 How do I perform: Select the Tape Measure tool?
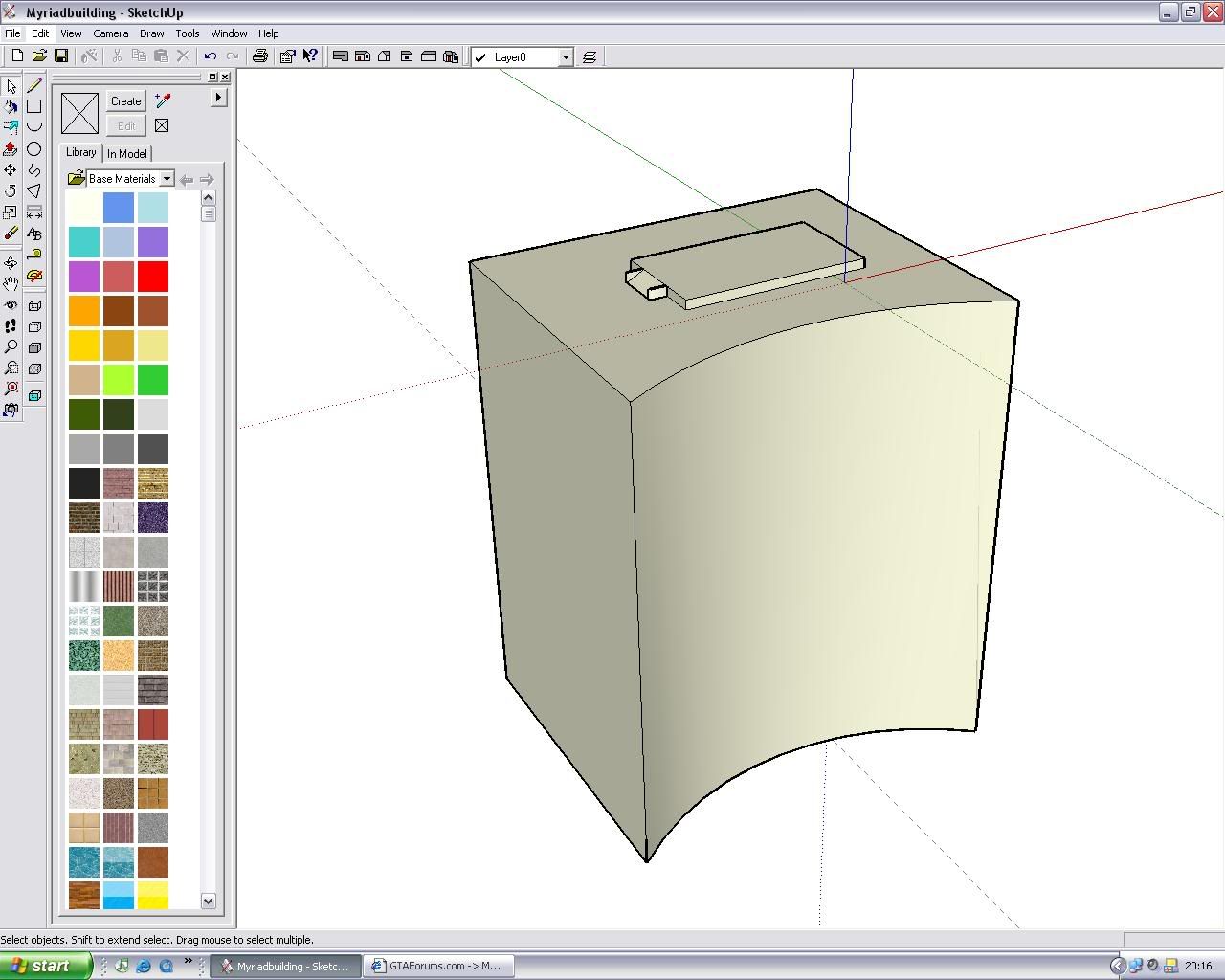[34, 255]
